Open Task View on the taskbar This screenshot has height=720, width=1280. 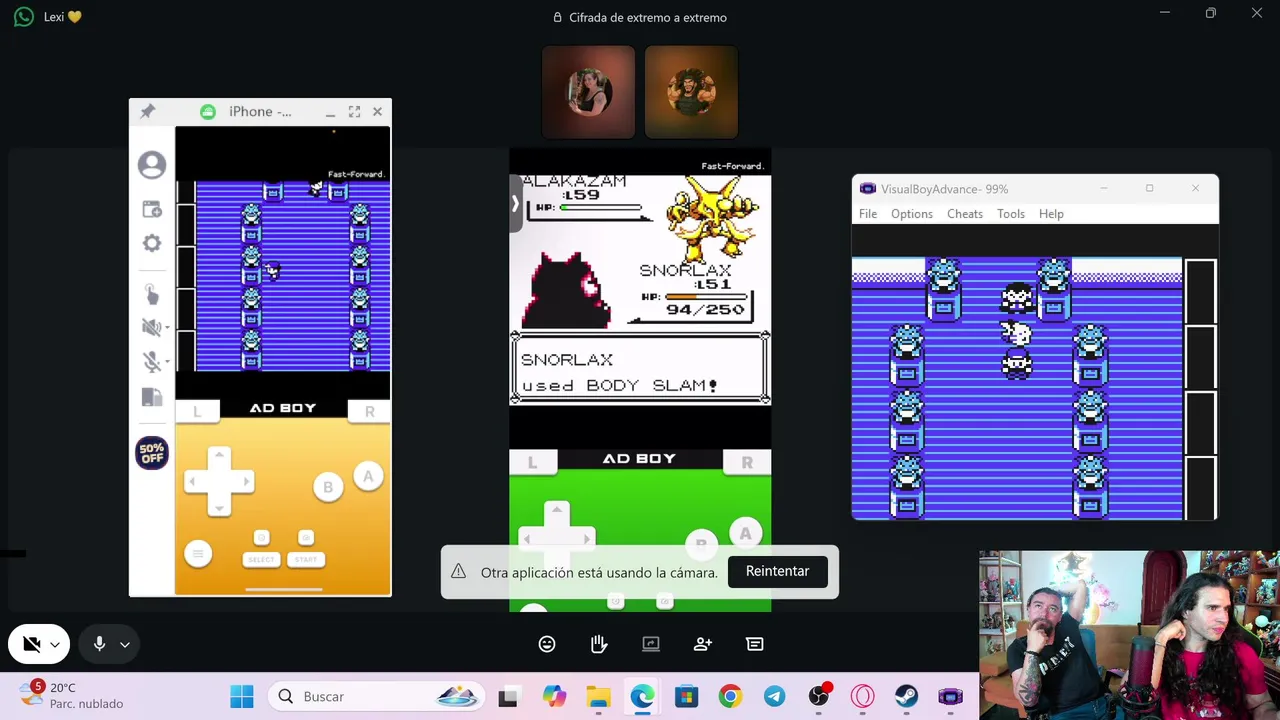(x=508, y=697)
